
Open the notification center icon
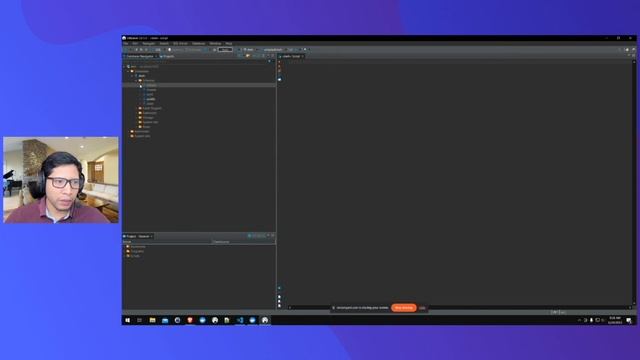629,320
